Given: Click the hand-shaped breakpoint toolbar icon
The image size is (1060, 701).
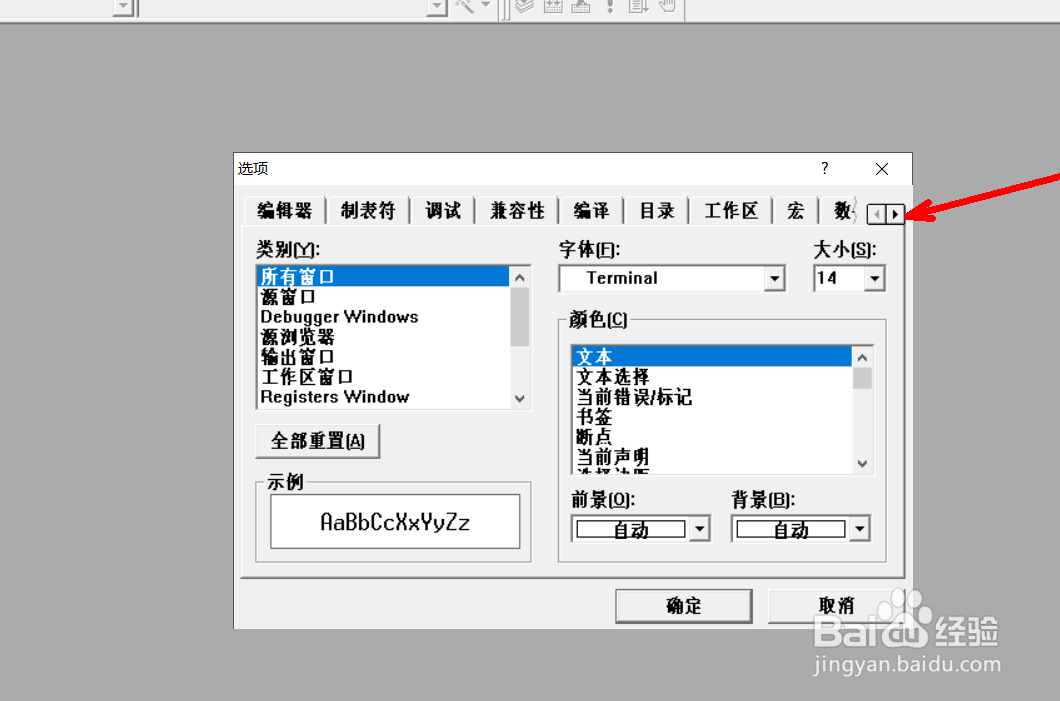Looking at the screenshot, I should pyautogui.click(x=668, y=9).
